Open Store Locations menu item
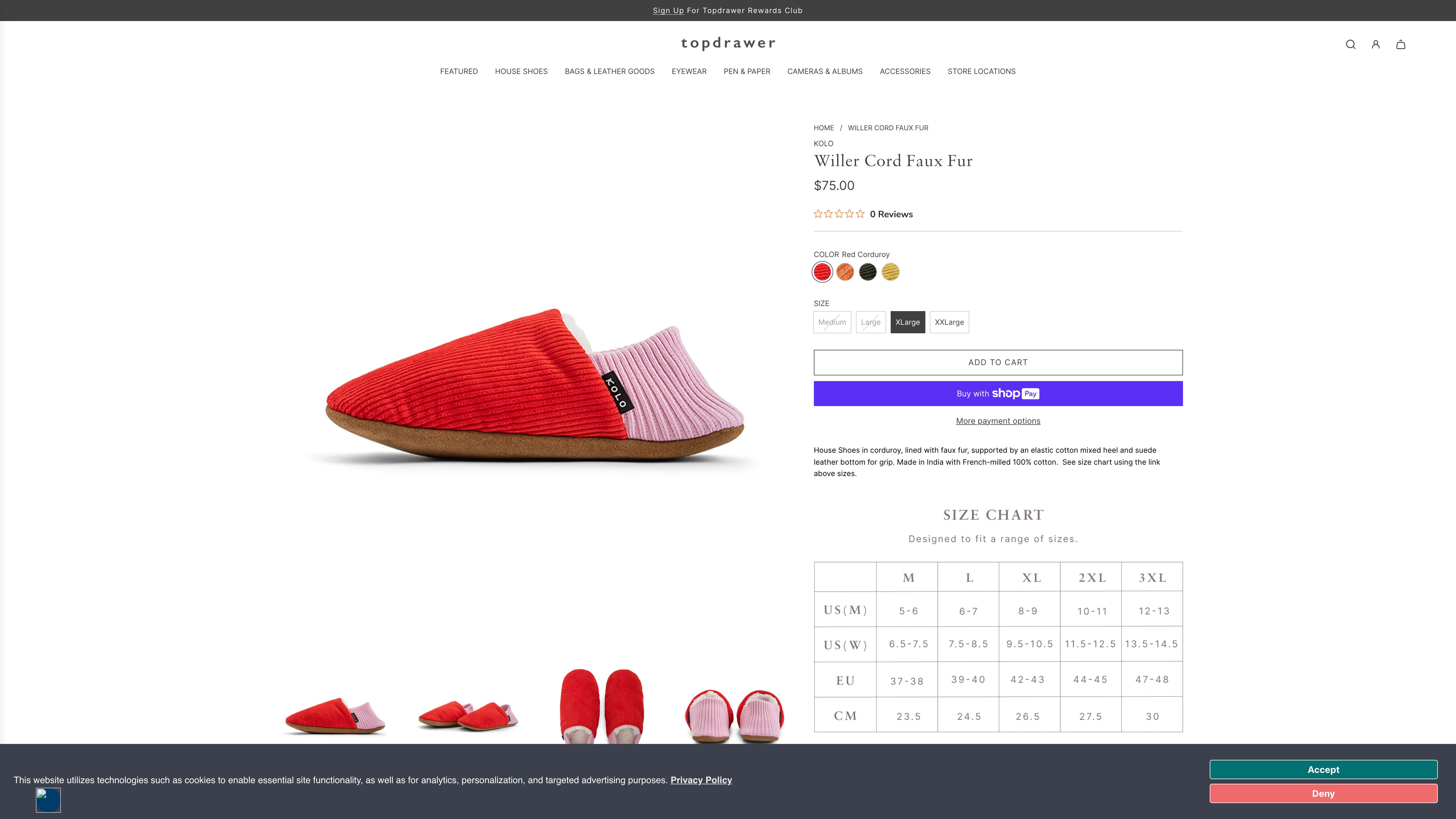This screenshot has height=819, width=1456. point(981,71)
